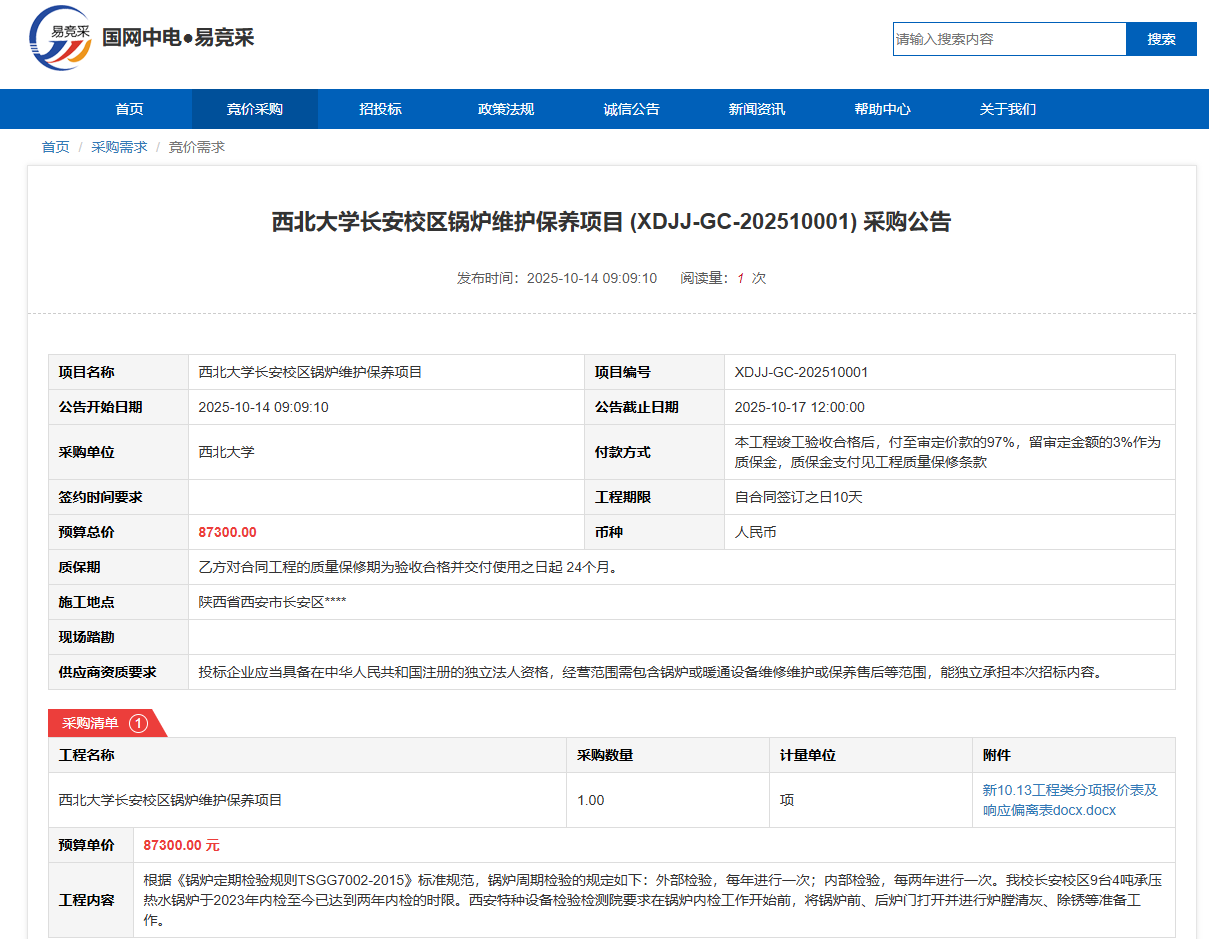Screen dimensions: 1209x939
Task: Open the 招投标 menu item
Action: click(x=380, y=109)
